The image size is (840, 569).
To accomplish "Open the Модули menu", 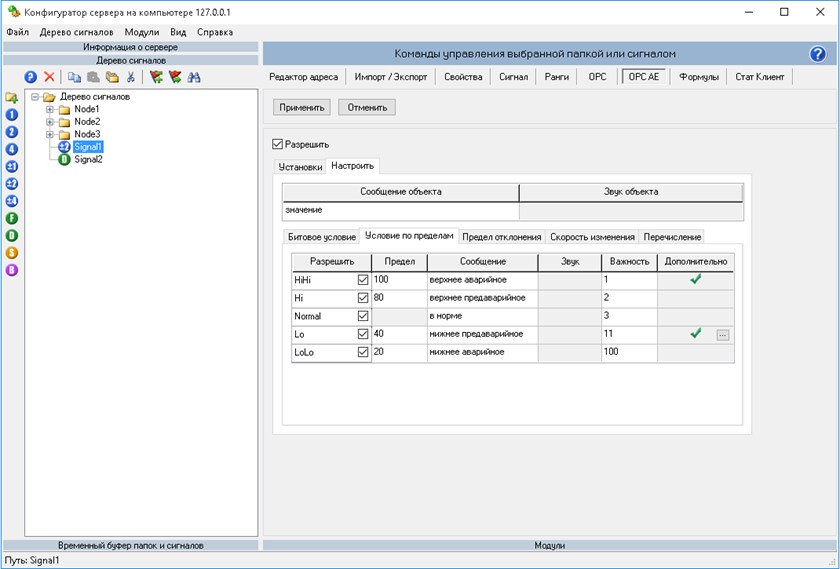I will (x=141, y=32).
